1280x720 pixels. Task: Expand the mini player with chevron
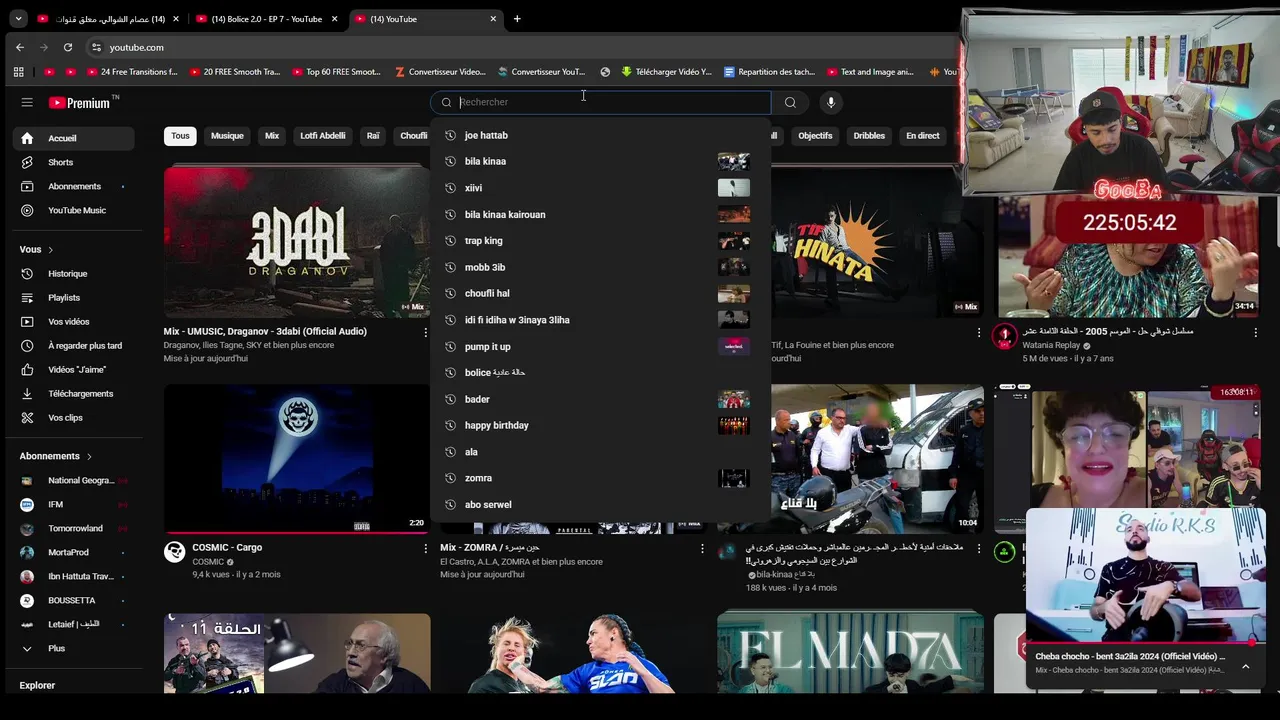tap(1246, 666)
